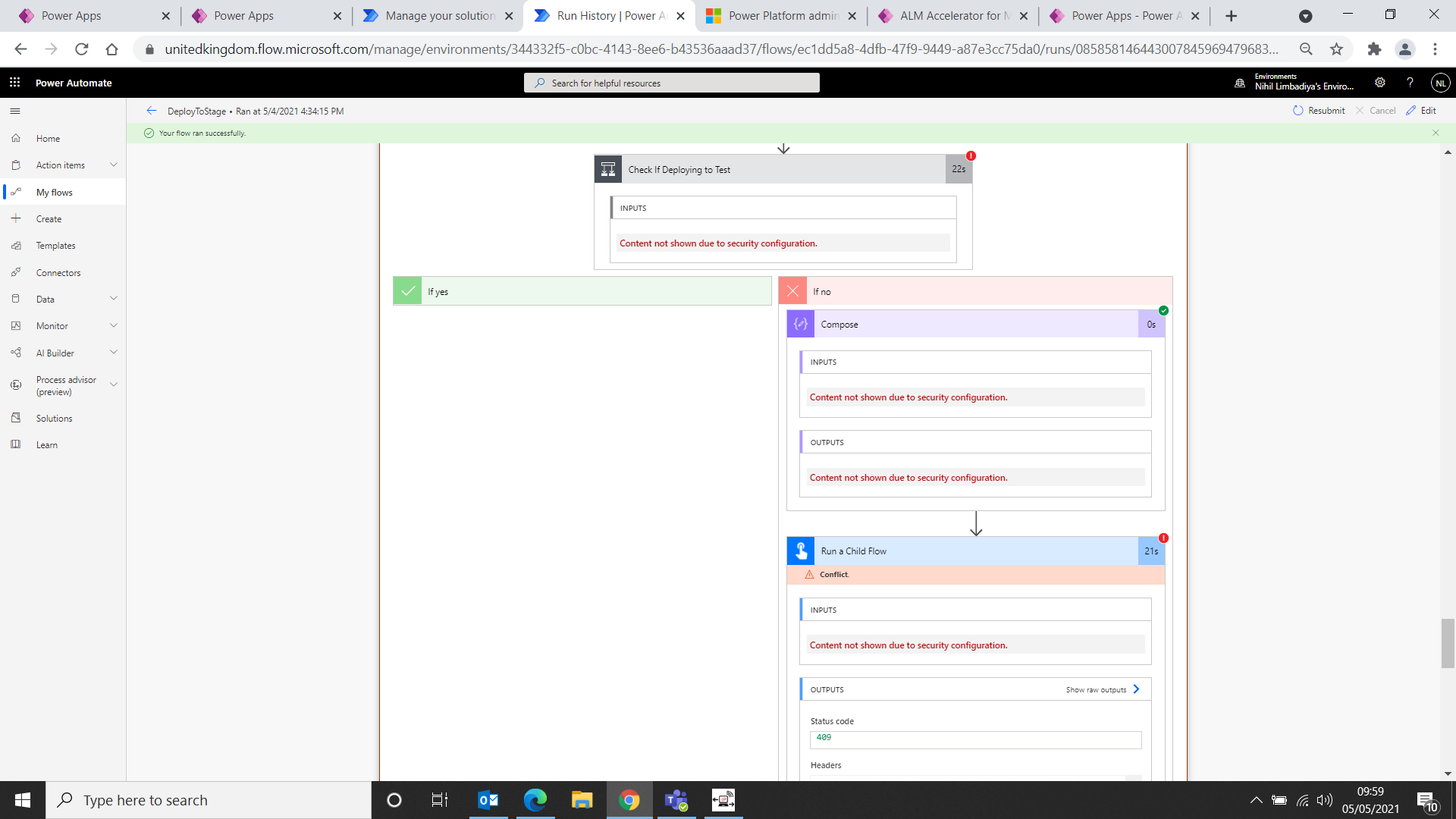The height and width of the screenshot is (819, 1456).
Task: Collapse the Check If Deploying to Test header
Action: coord(783,169)
